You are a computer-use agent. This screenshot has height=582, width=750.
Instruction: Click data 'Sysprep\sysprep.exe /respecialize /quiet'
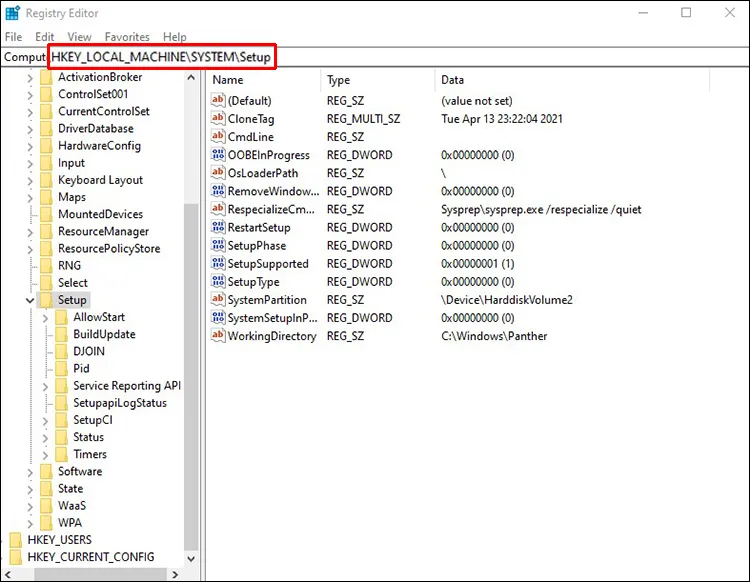click(541, 209)
